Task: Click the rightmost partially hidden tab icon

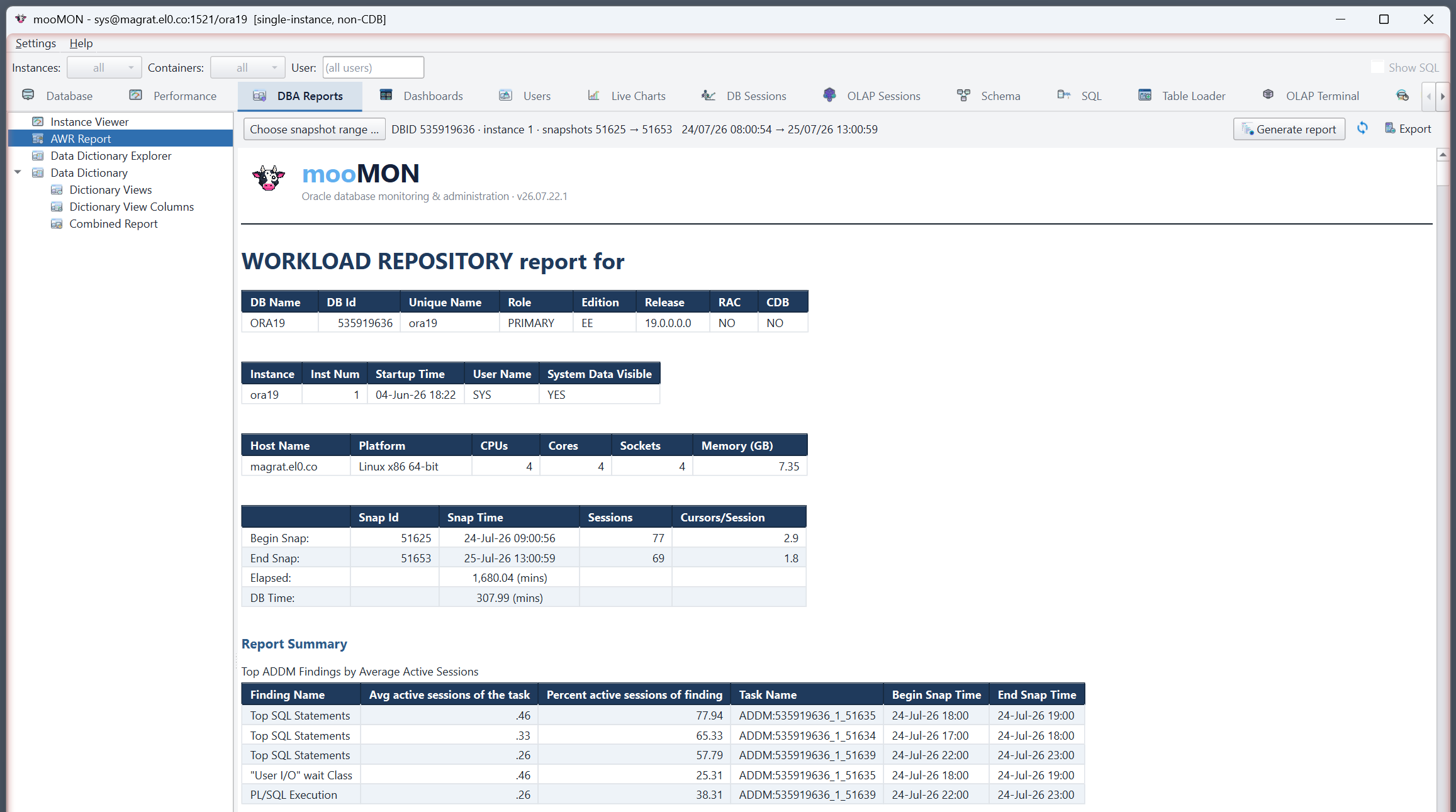Action: (1403, 96)
